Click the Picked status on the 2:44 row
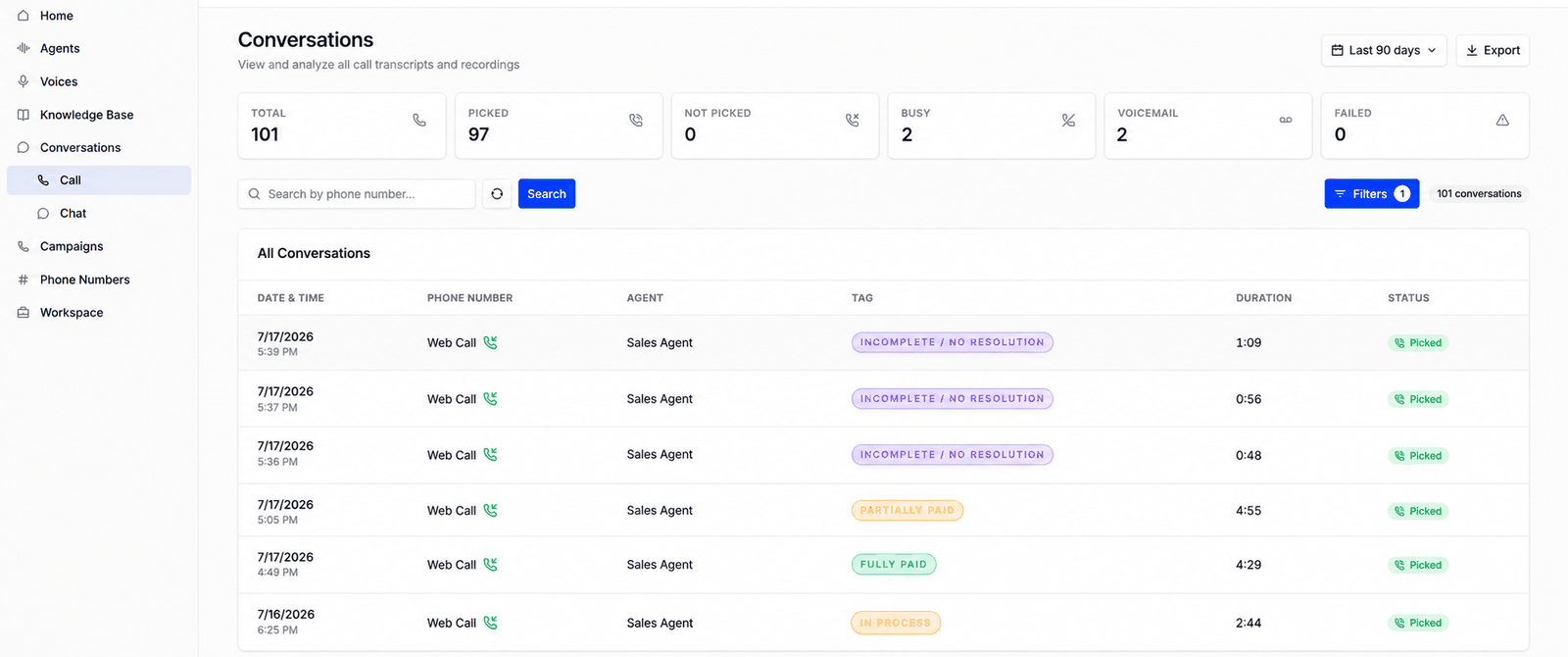This screenshot has height=657, width=1568. pyautogui.click(x=1418, y=623)
